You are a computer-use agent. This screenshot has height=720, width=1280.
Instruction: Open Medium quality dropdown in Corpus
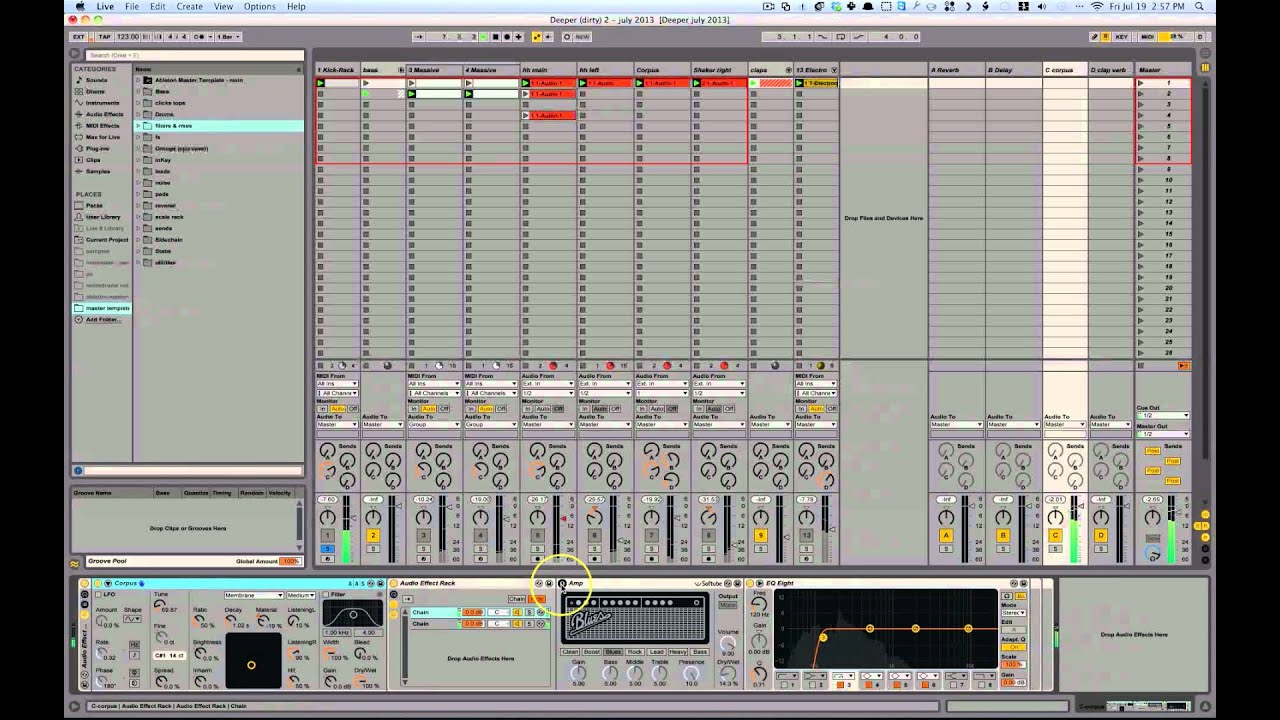[302, 595]
